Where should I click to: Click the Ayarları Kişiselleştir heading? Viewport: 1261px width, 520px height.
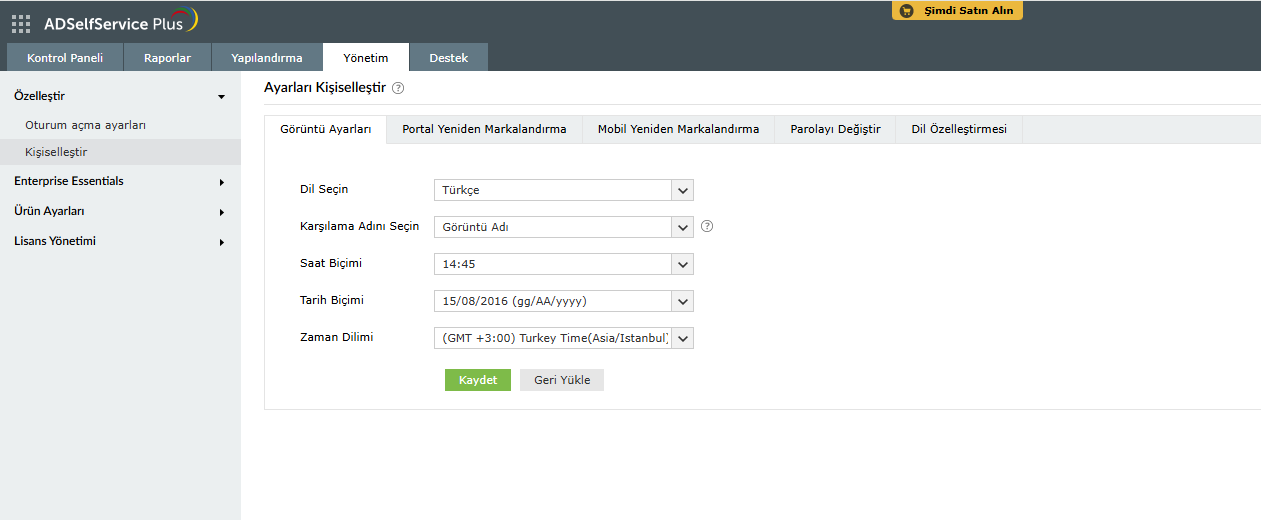coord(325,88)
